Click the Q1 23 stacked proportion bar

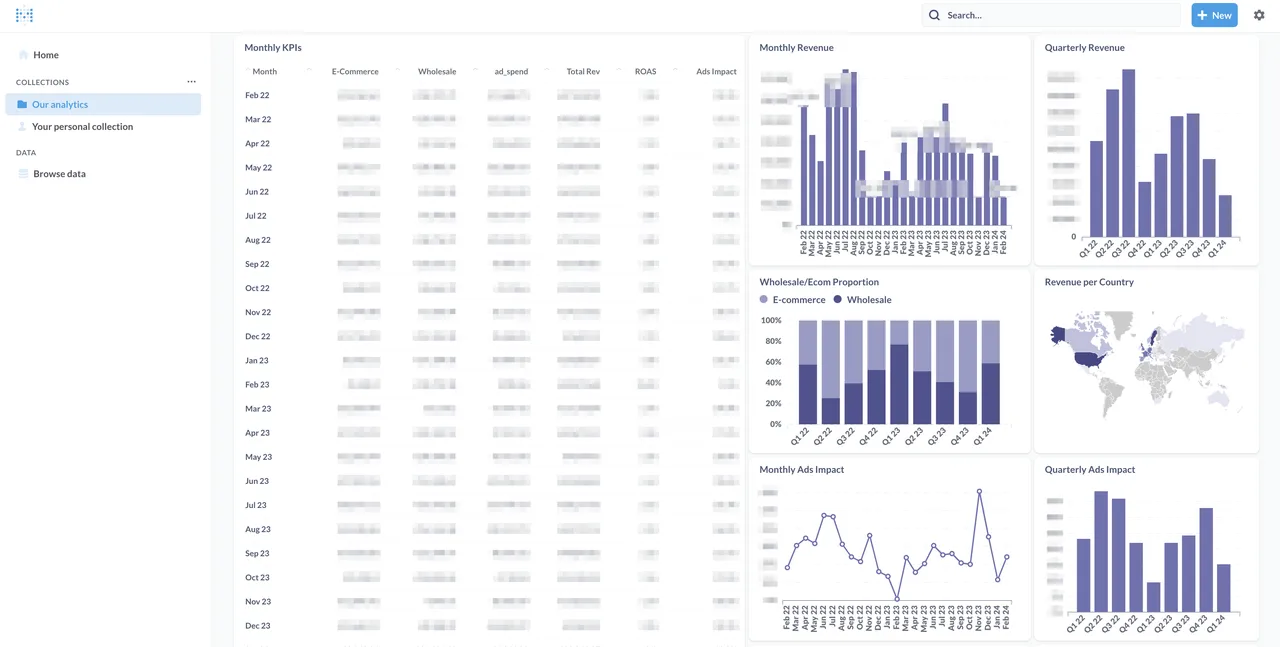point(899,372)
